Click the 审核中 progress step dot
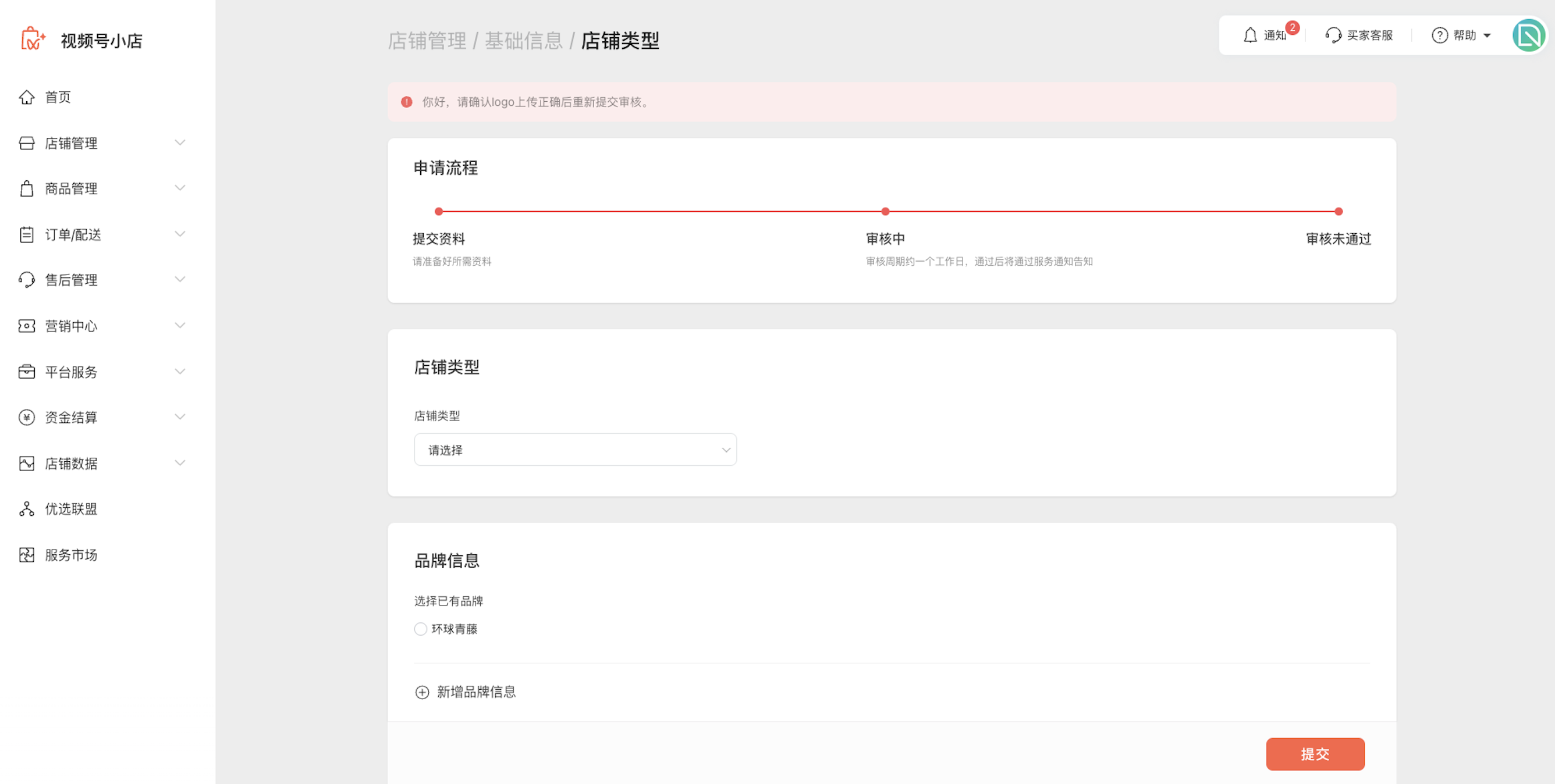1555x784 pixels. (x=885, y=212)
